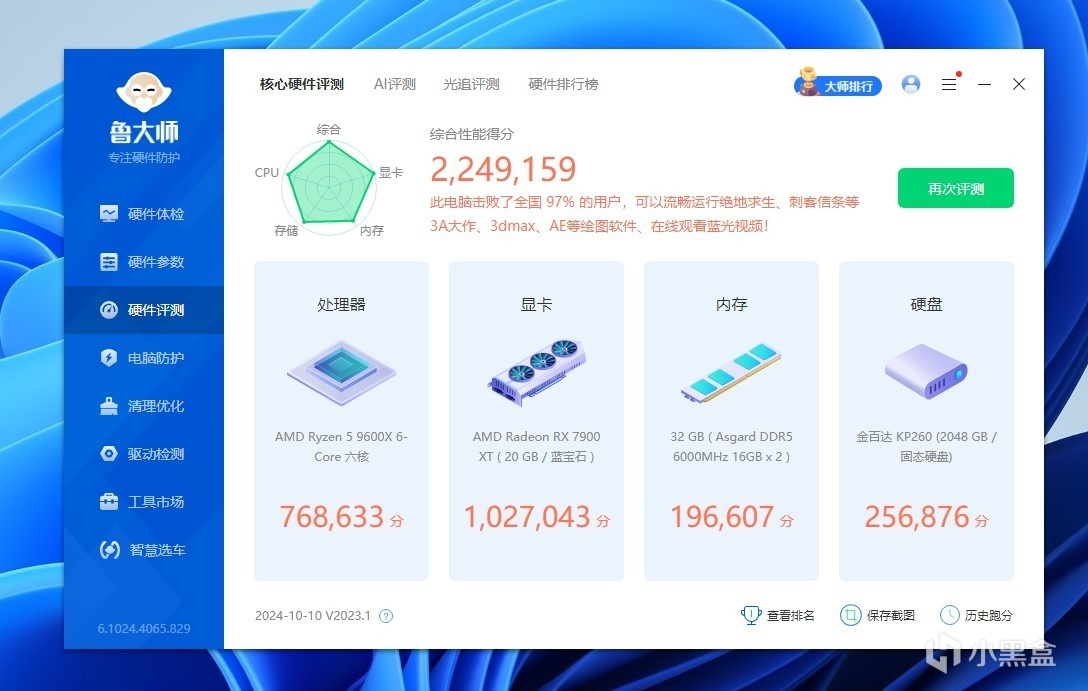This screenshot has width=1088, height=691.
Task: Click the help question mark icon
Action: point(386,615)
